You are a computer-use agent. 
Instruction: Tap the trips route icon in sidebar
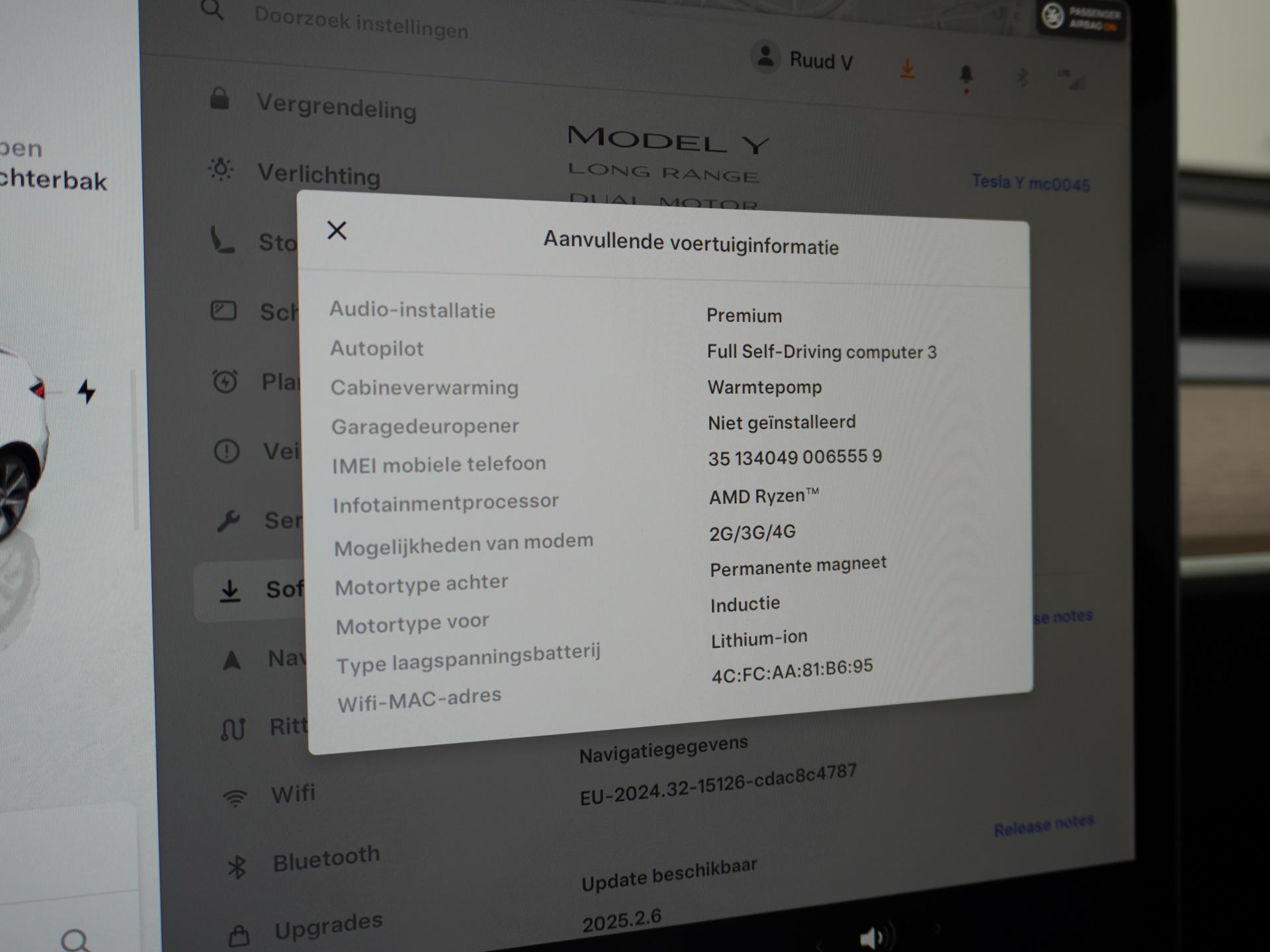[x=233, y=729]
